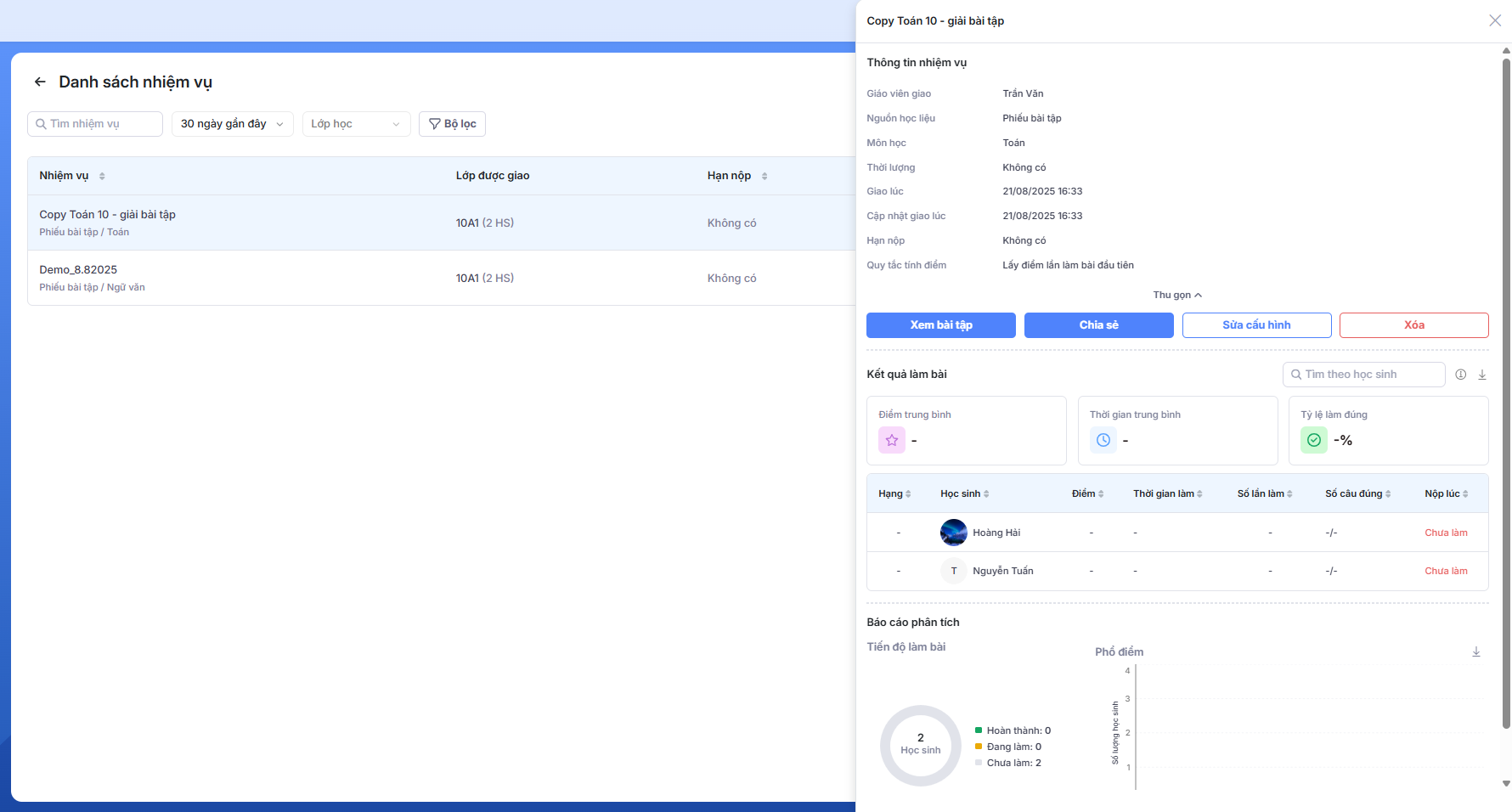Close the Copy Toán 10 detail panel
The height and width of the screenshot is (812, 1512).
tap(1494, 20)
